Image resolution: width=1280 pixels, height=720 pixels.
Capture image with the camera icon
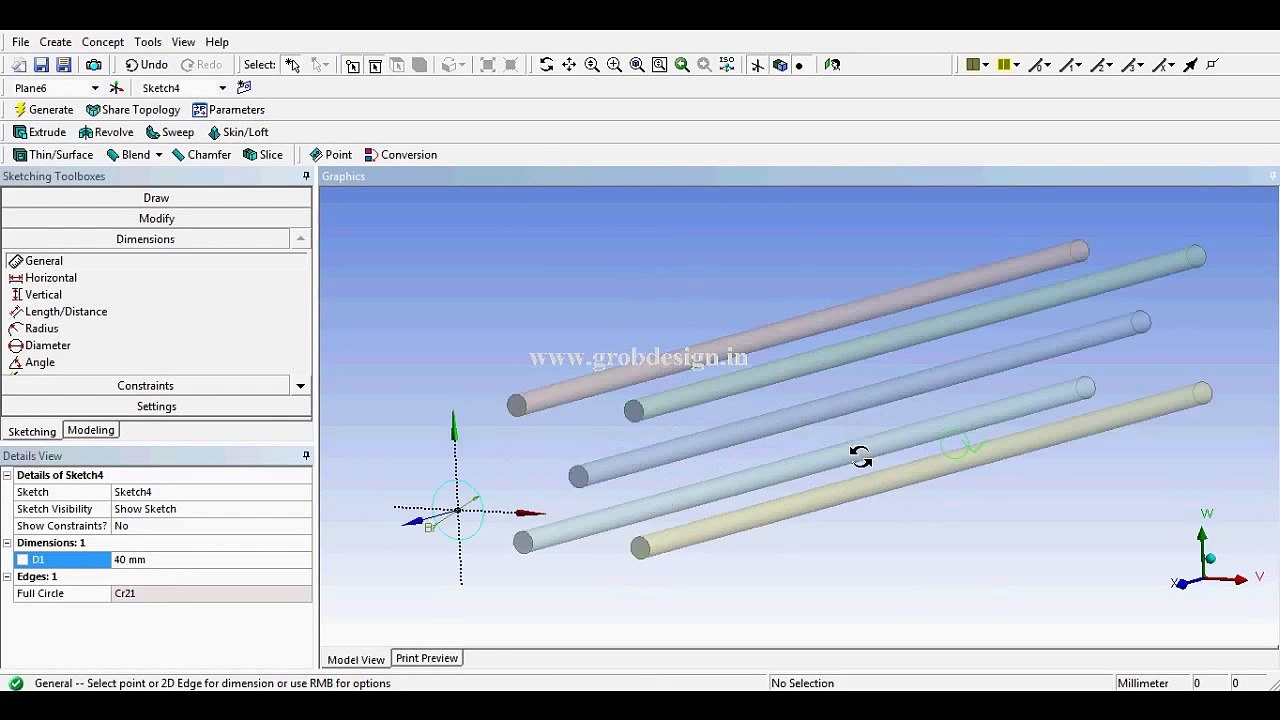coord(94,65)
